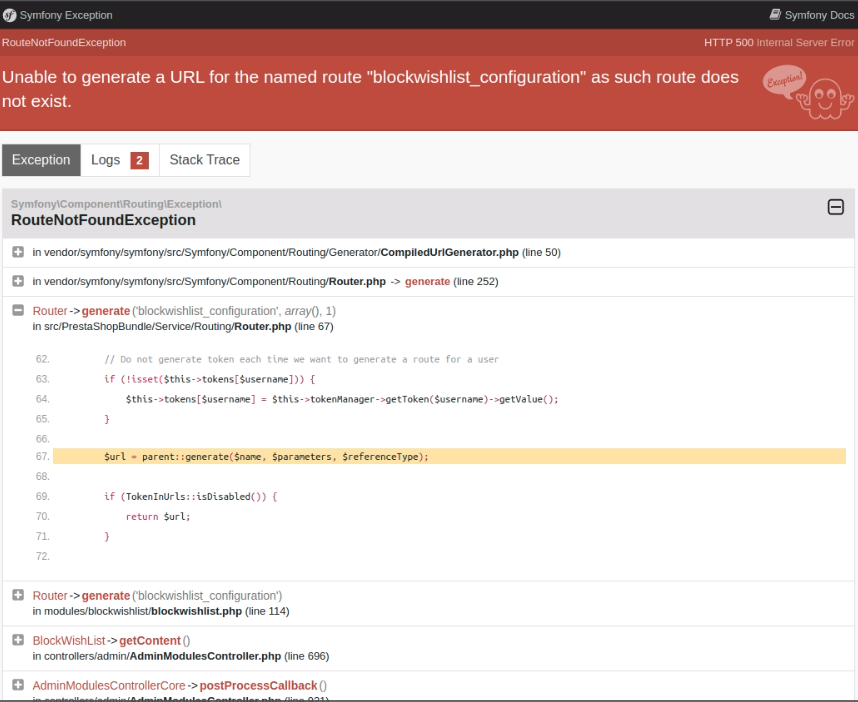Click the RouteNotFoundException class heading

tap(103, 220)
